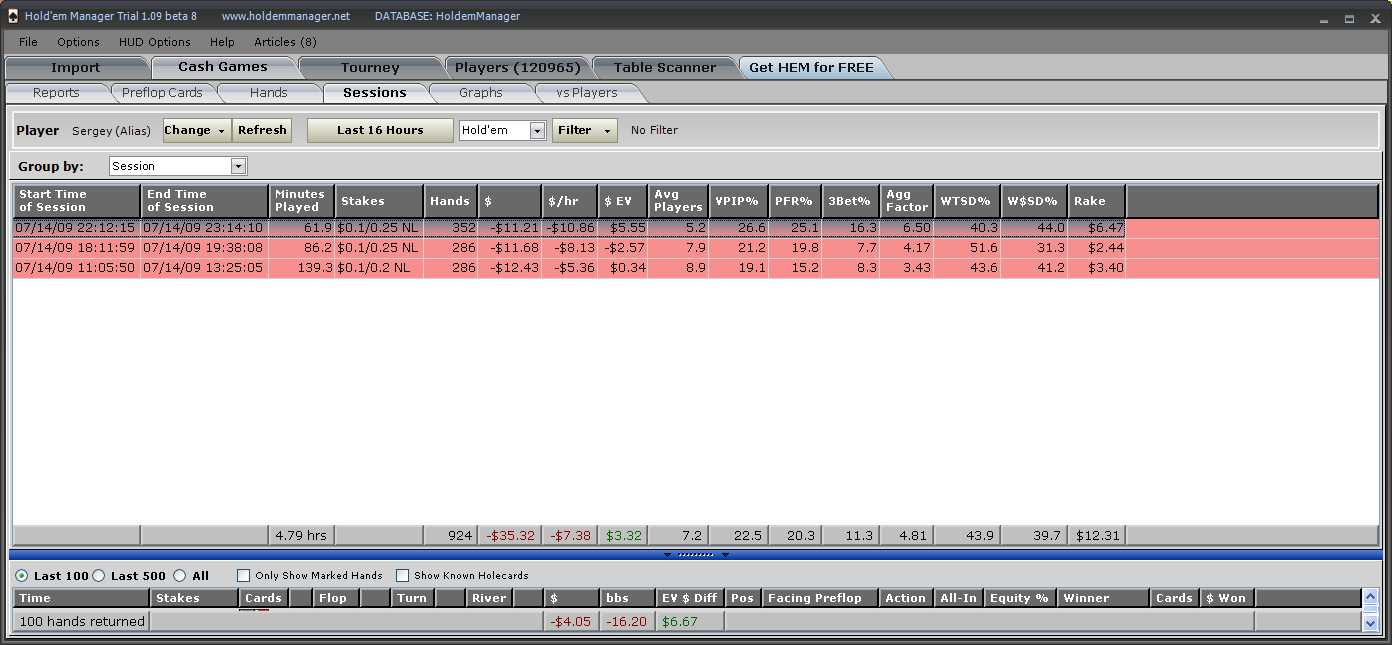Viewport: 1392px width, 645px height.
Task: Open the Change player dropdown
Action: pos(196,130)
